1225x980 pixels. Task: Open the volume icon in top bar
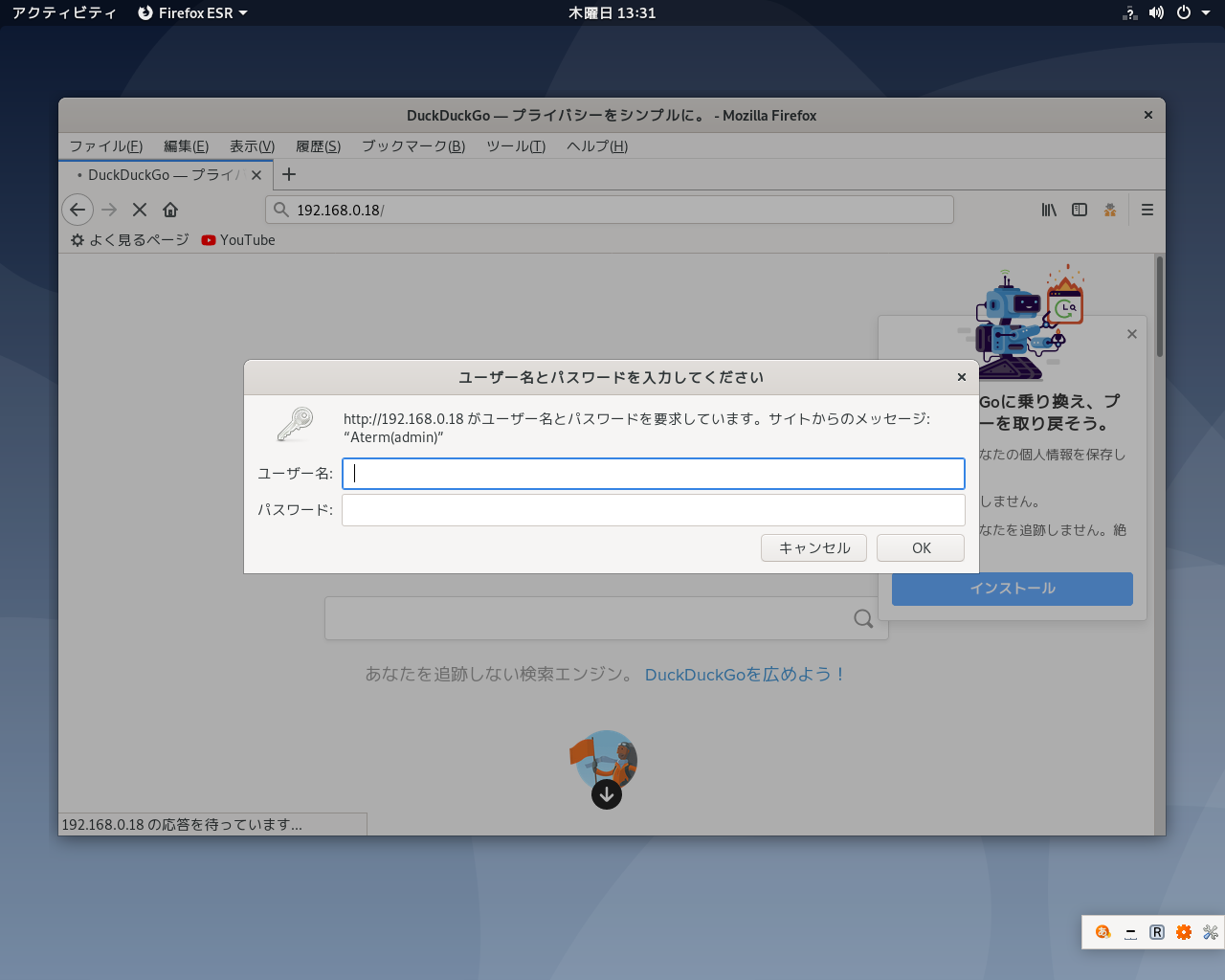coord(1156,12)
